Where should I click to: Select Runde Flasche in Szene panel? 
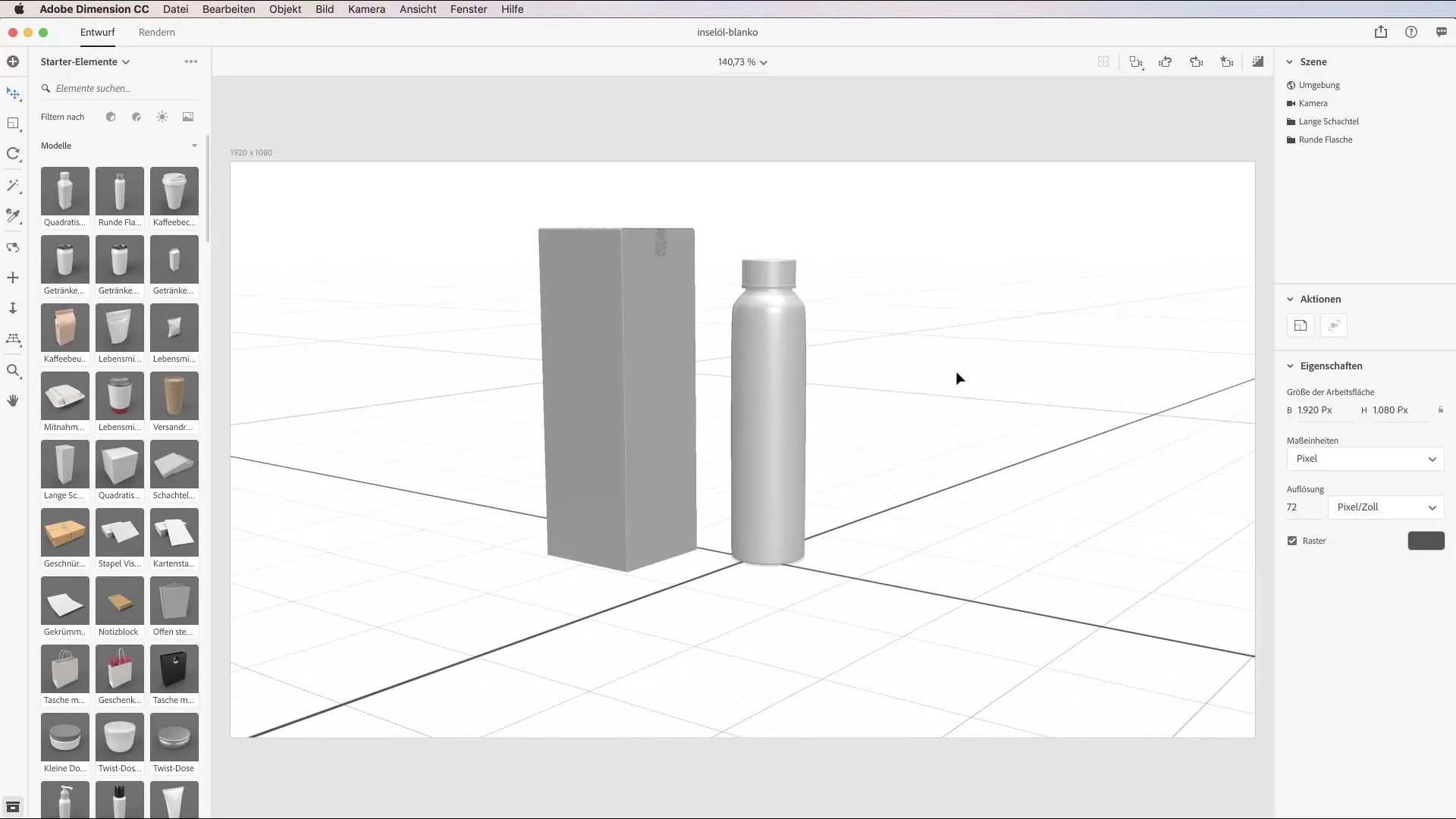(1325, 140)
